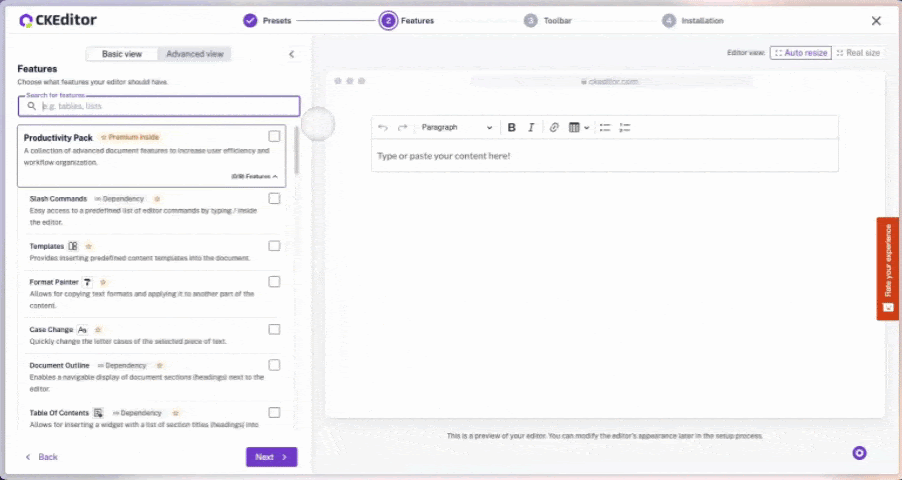Image resolution: width=902 pixels, height=480 pixels.
Task: Insert a bulleted list
Action: [x=604, y=128]
